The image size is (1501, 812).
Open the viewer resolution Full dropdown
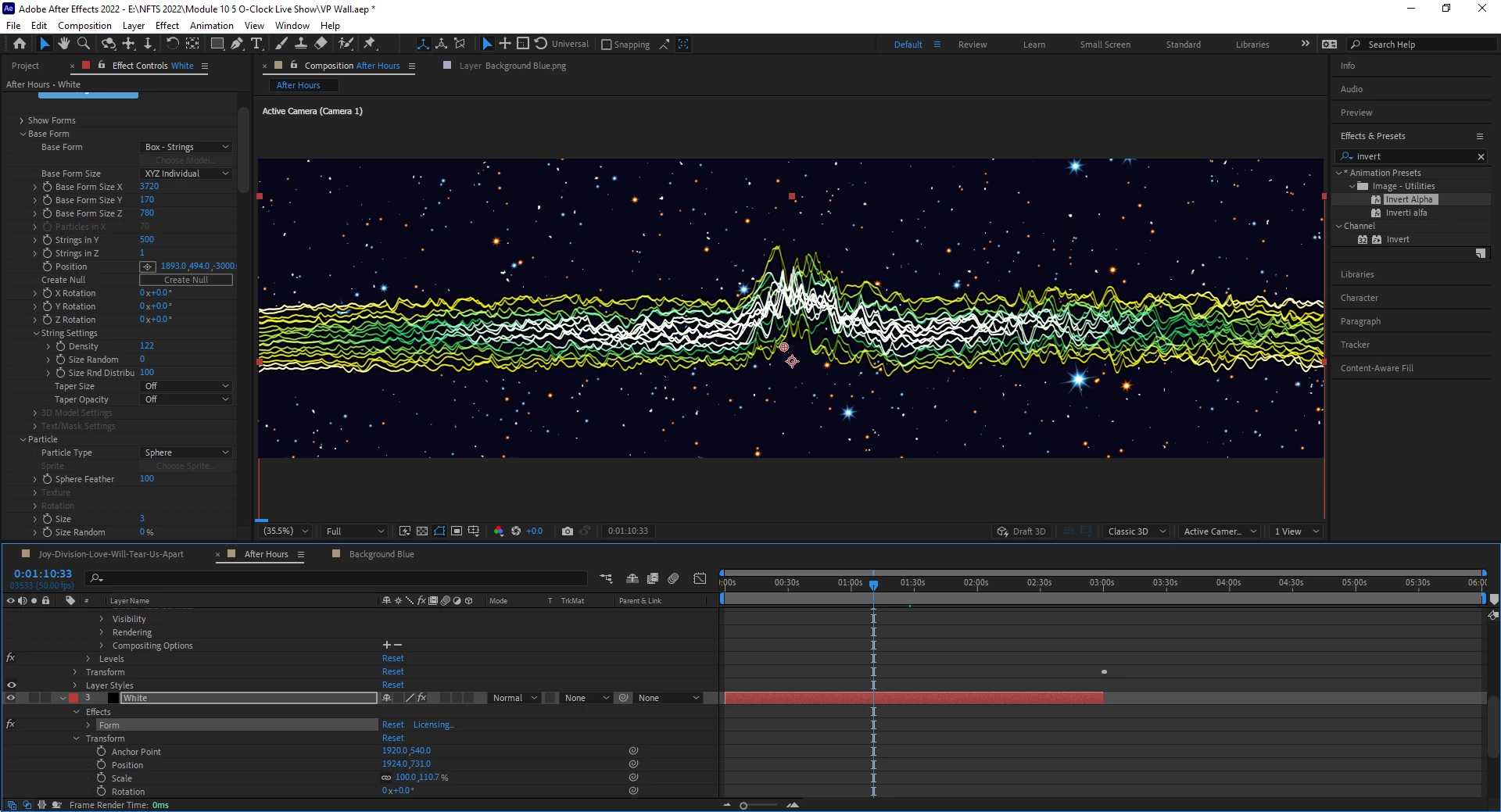pyautogui.click(x=355, y=531)
